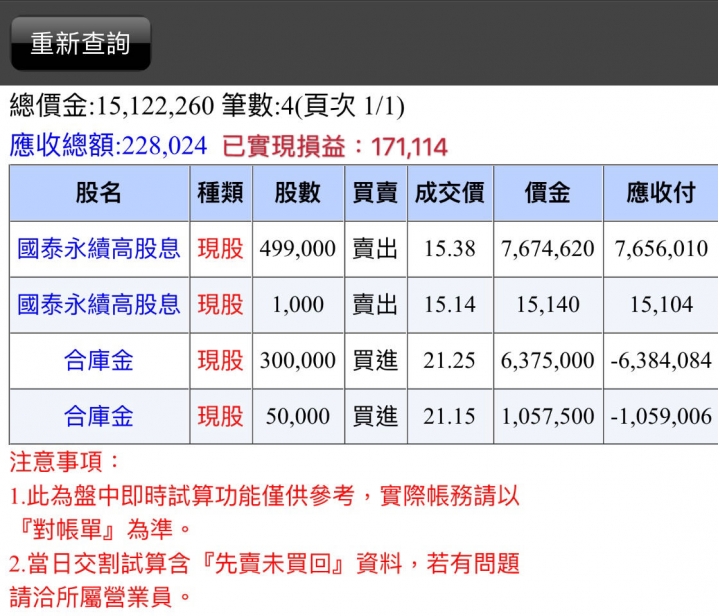
Task: Click the note line containing 盤中即時試算功能
Action: (x=264, y=496)
